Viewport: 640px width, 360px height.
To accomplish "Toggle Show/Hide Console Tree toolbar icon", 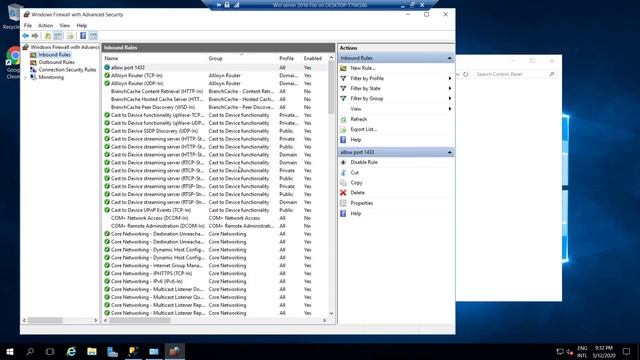I will [58, 36].
